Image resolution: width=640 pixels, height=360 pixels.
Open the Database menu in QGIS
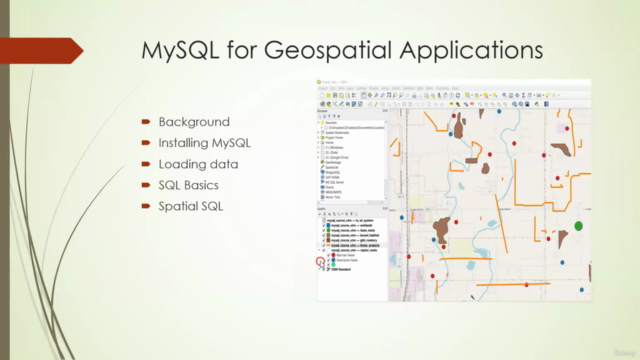409,88
